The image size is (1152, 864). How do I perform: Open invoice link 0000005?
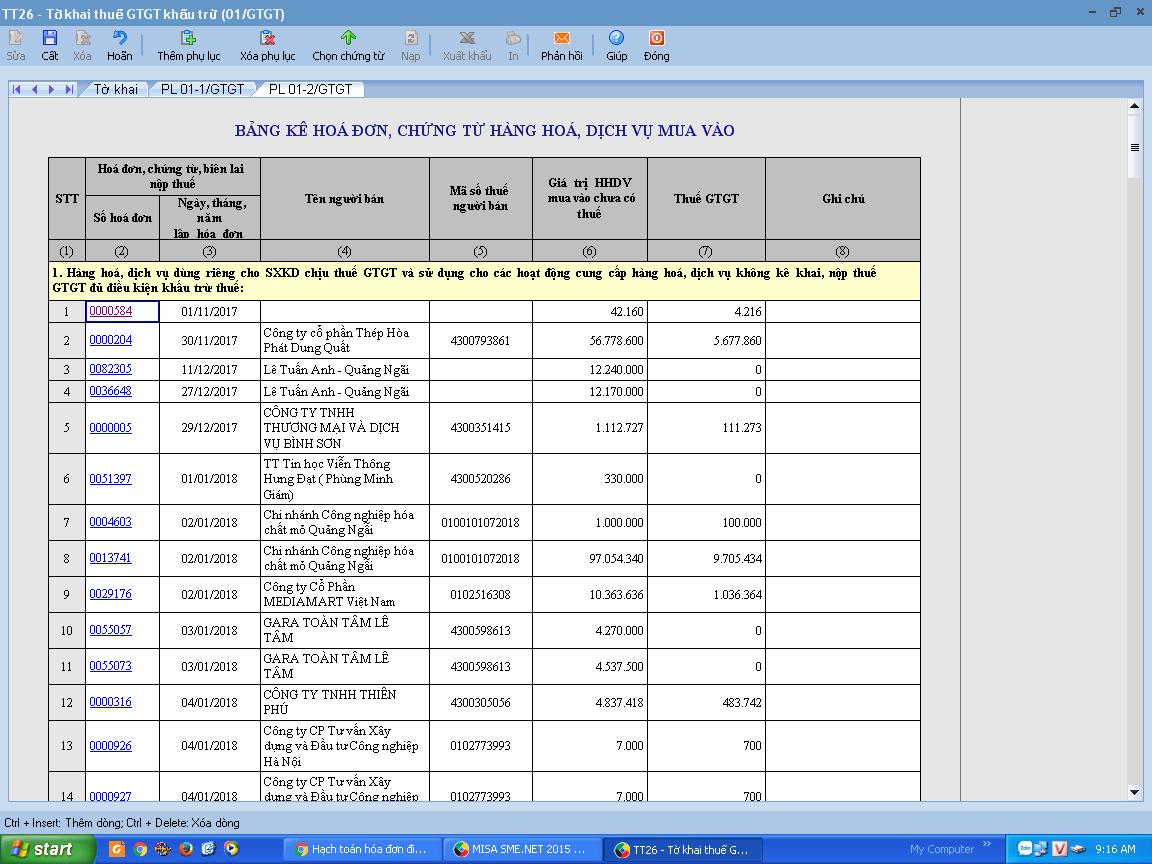(x=110, y=428)
